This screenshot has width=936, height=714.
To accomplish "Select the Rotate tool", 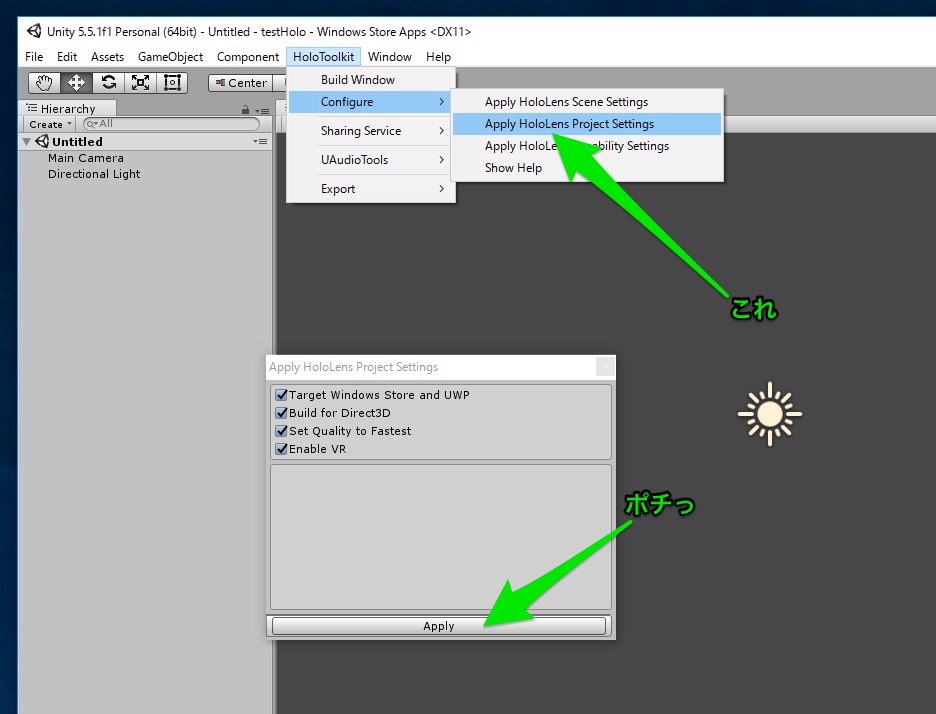I will pyautogui.click(x=109, y=82).
